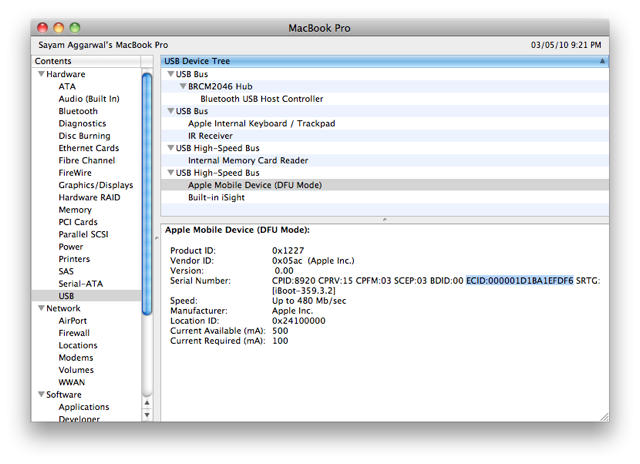Collapse the BRCM2046 Hub tree node
The image size is (640, 464).
[x=183, y=87]
